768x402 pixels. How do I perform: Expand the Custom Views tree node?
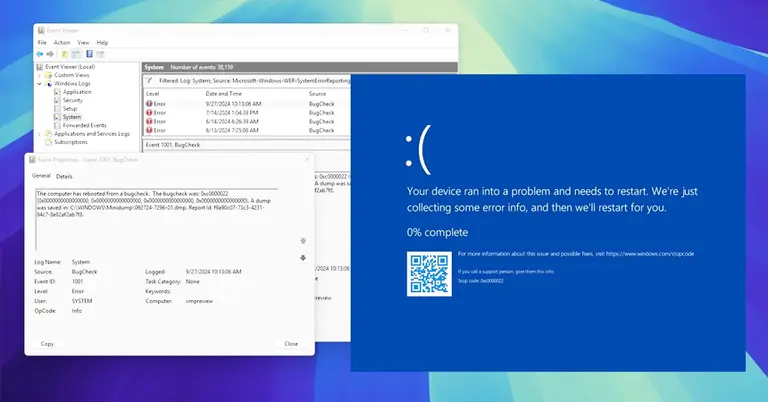click(x=40, y=75)
